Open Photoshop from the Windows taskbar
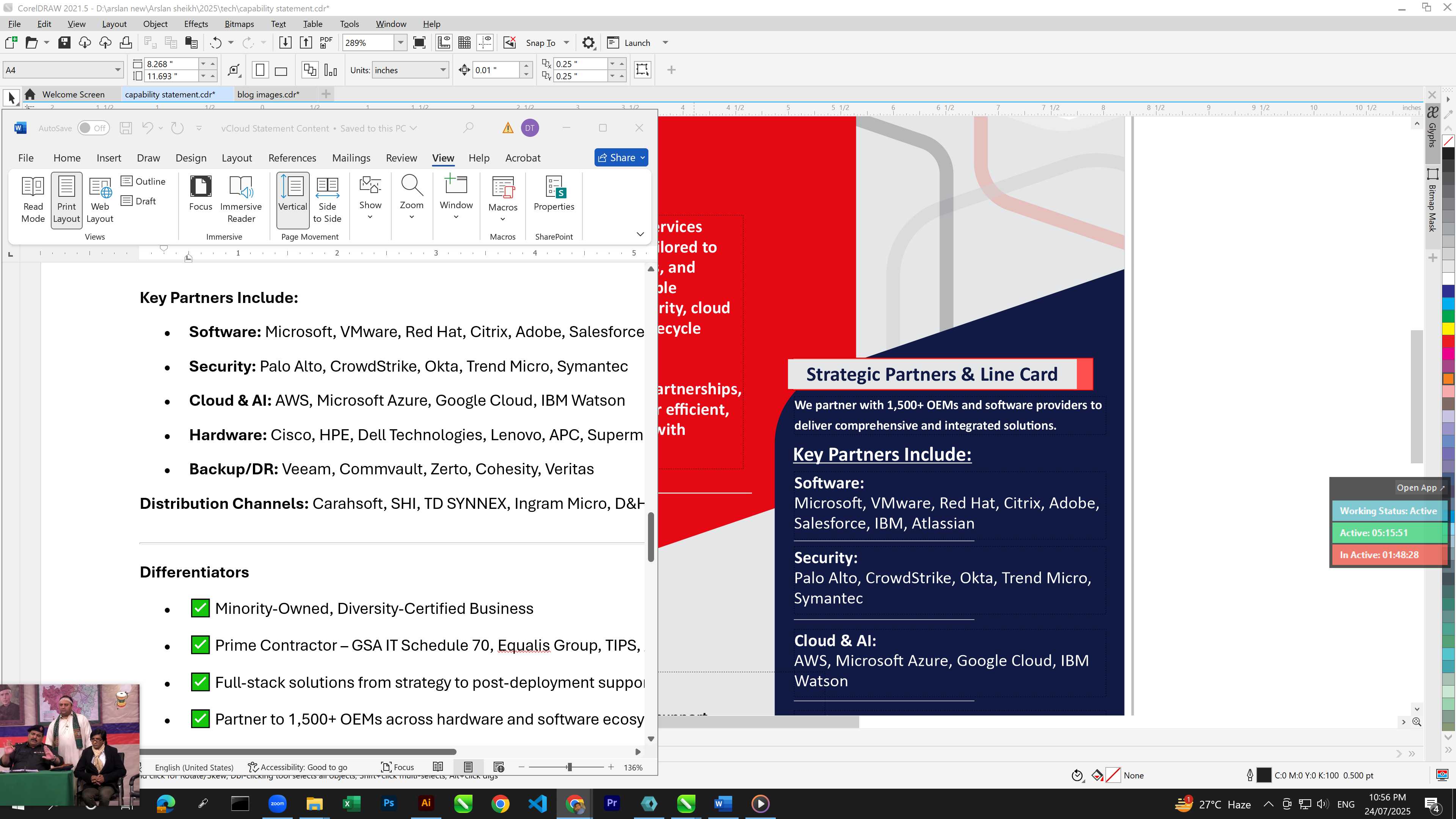 pyautogui.click(x=388, y=803)
